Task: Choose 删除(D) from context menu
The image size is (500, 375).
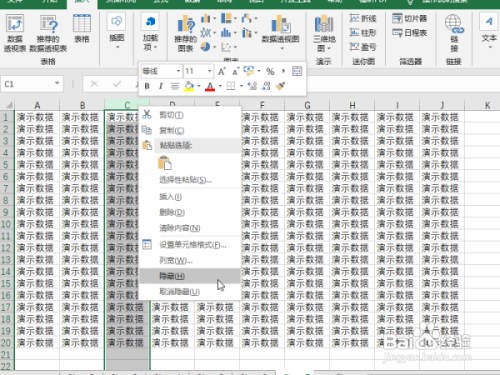Action: pyautogui.click(x=190, y=213)
